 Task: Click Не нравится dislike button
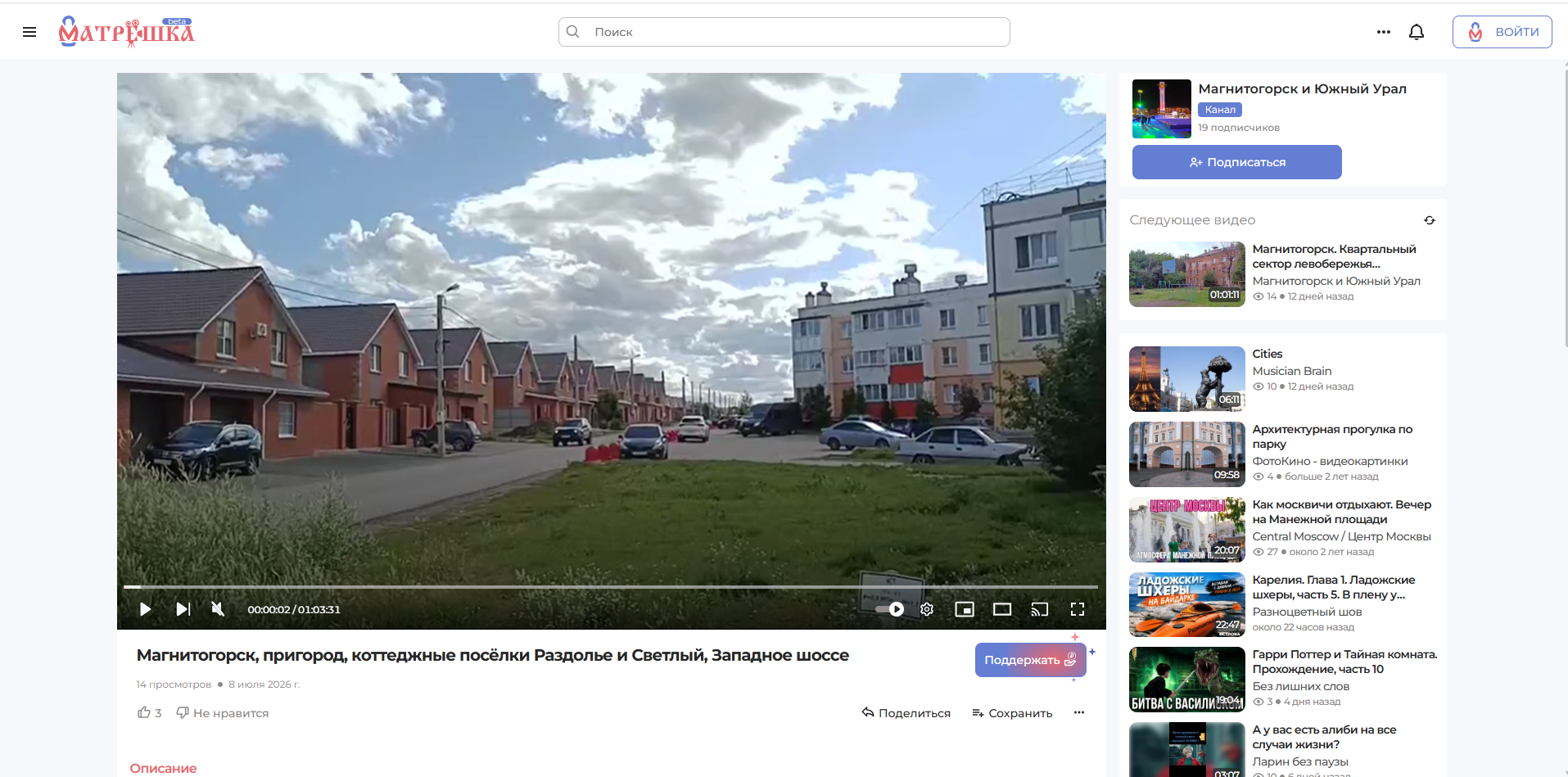[223, 713]
